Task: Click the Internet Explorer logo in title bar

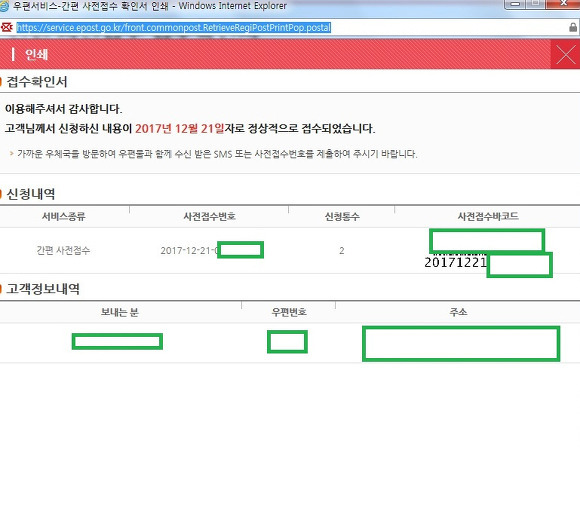Action: [x=4, y=6]
